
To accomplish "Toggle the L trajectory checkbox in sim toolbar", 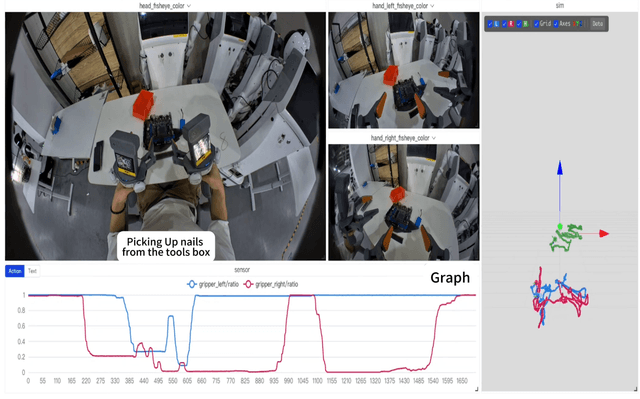I will point(490,24).
